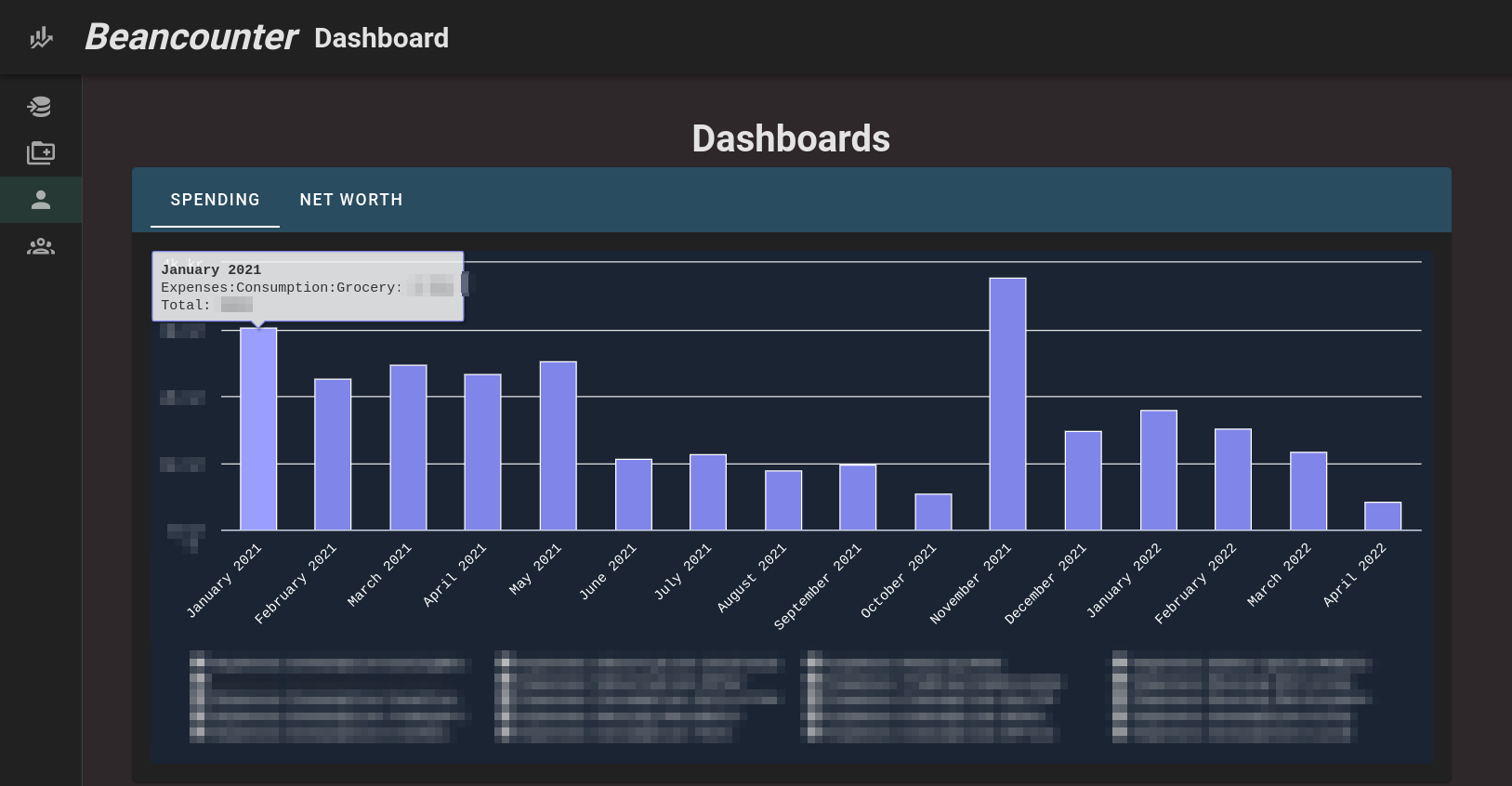Select the June 2021 bar
This screenshot has width=1512, height=786.
point(634,495)
